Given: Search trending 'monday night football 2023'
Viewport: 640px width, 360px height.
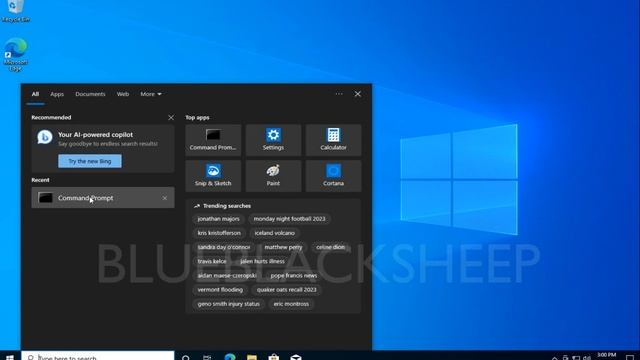Looking at the screenshot, I should pyautogui.click(x=289, y=219).
